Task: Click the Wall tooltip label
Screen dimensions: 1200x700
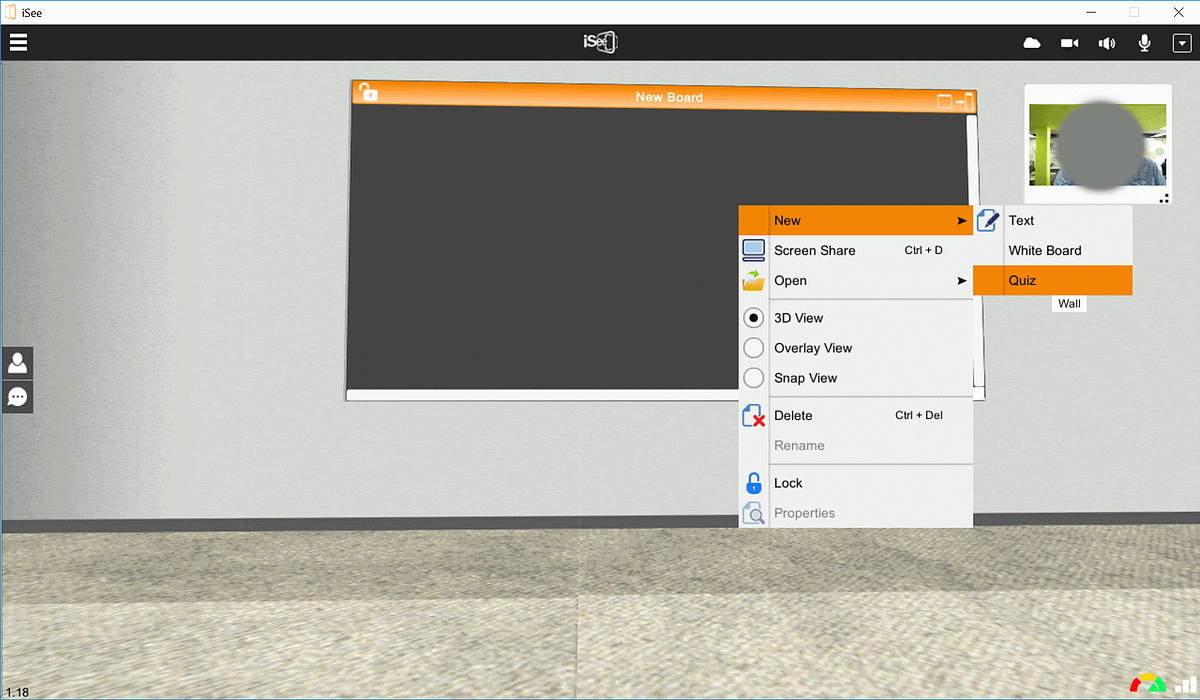Action: point(1070,304)
